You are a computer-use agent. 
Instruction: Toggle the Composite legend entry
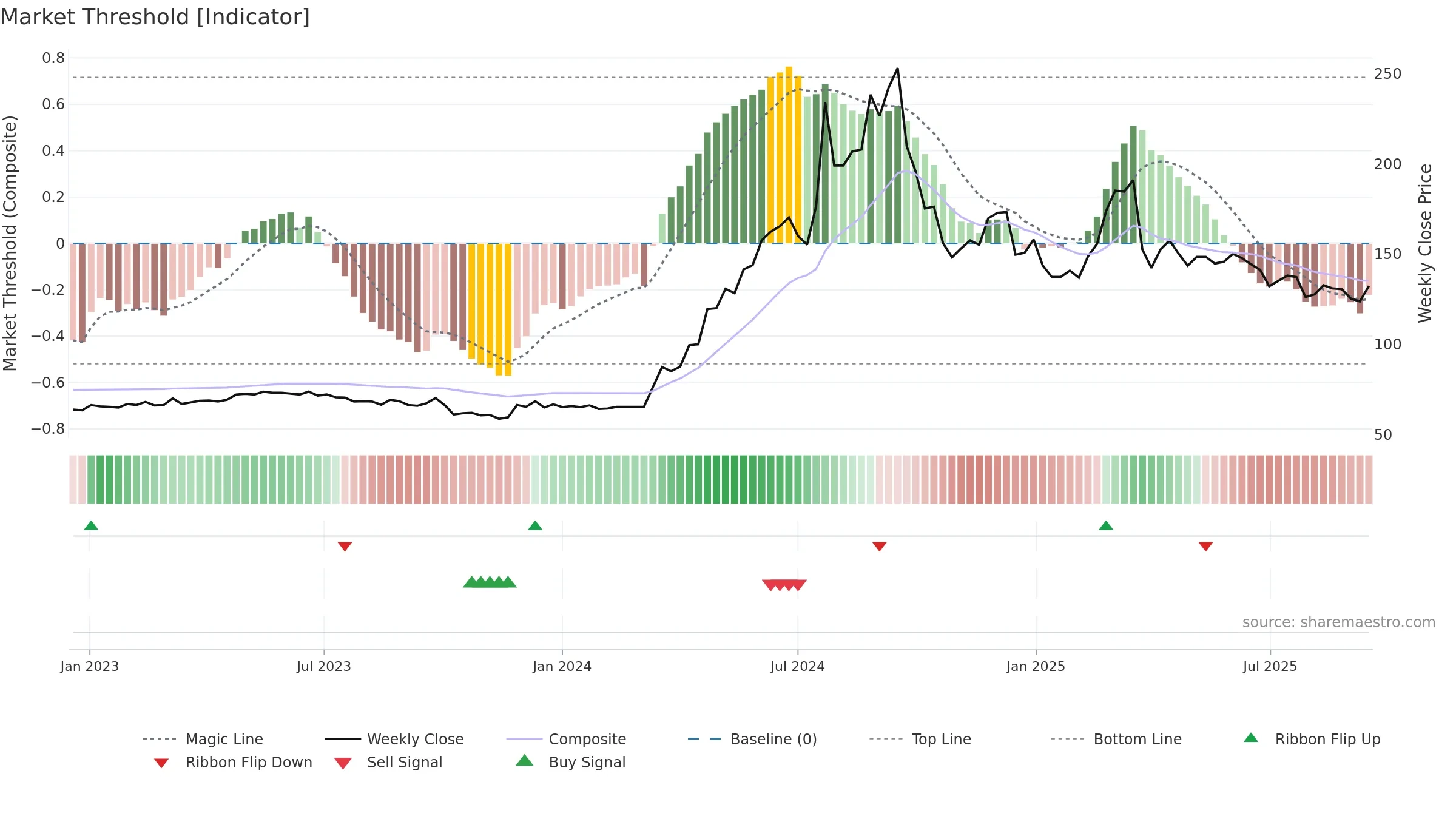(x=566, y=739)
